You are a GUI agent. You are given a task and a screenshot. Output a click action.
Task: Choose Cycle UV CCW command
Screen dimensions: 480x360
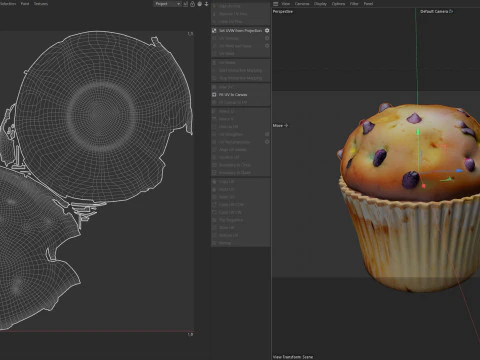pos(231,204)
